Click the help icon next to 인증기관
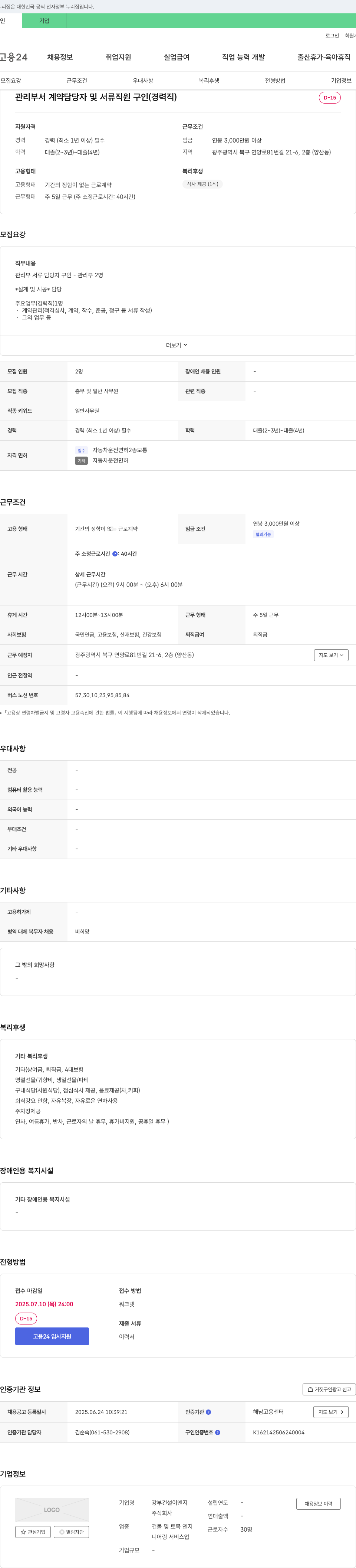This screenshot has height=1568, width=356. pyautogui.click(x=208, y=1412)
